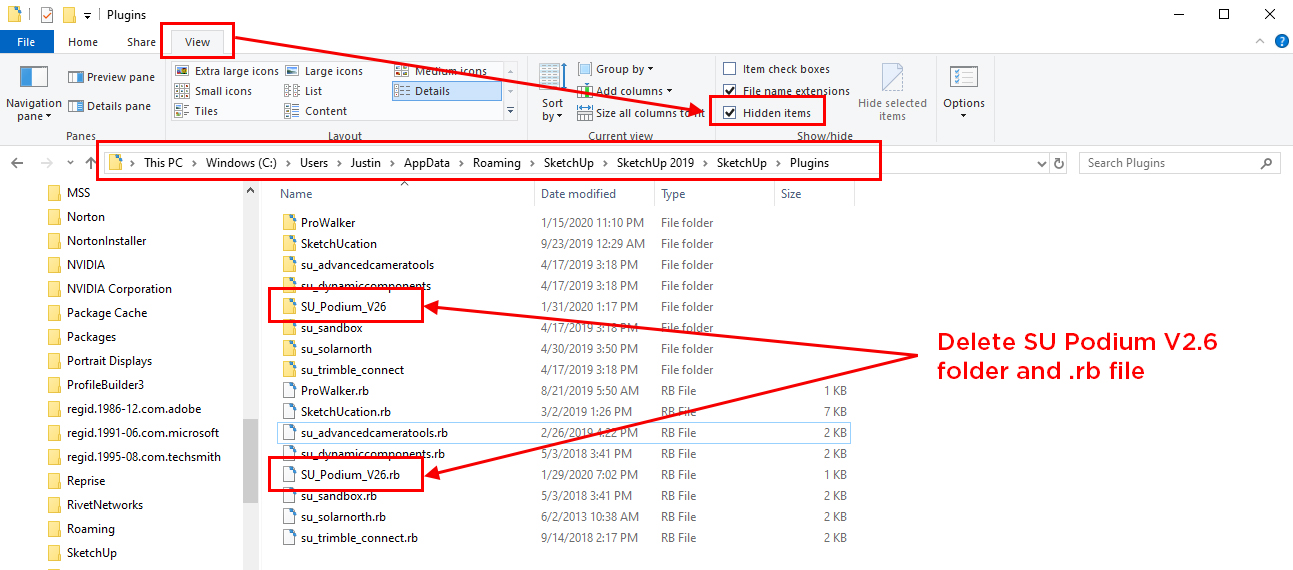Screen dimensions: 1293x570
Task: Open Customize Quick Access Toolbar dropdown
Action: [x=88, y=15]
